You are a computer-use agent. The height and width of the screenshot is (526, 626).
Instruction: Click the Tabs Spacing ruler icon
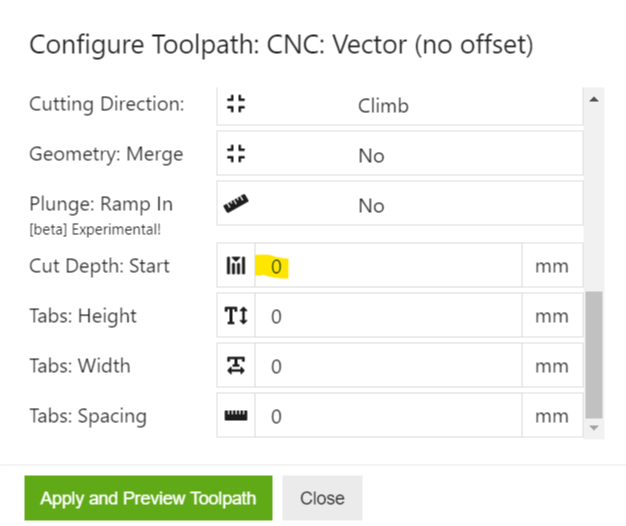236,416
